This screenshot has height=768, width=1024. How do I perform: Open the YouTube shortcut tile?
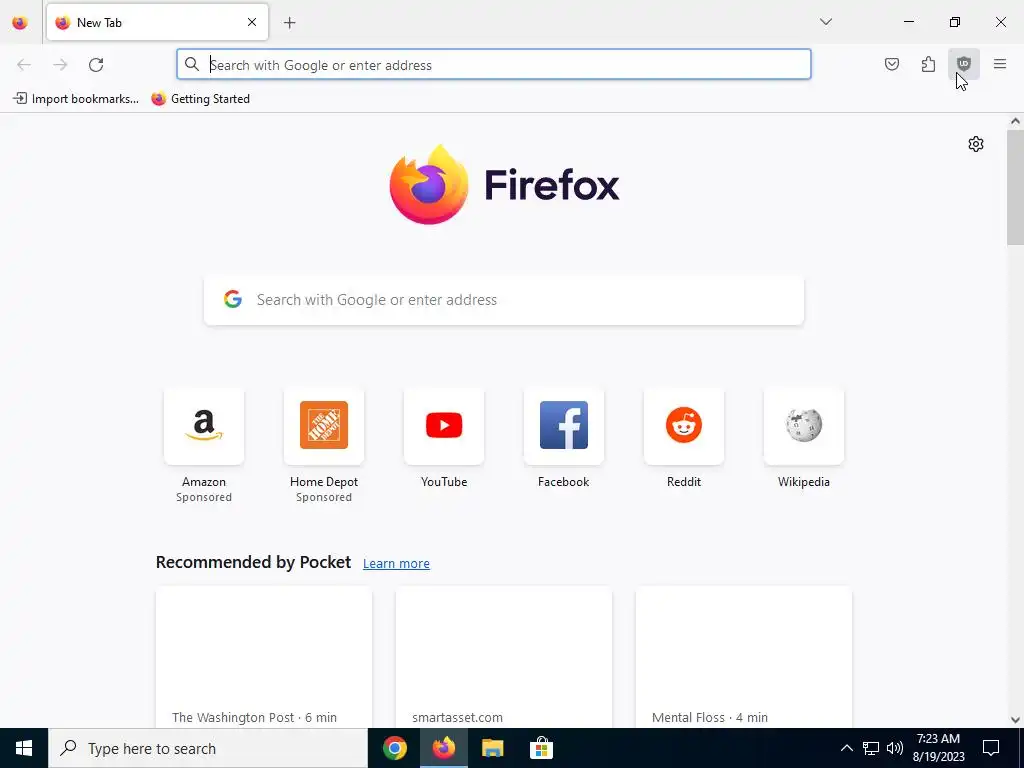[x=444, y=438]
